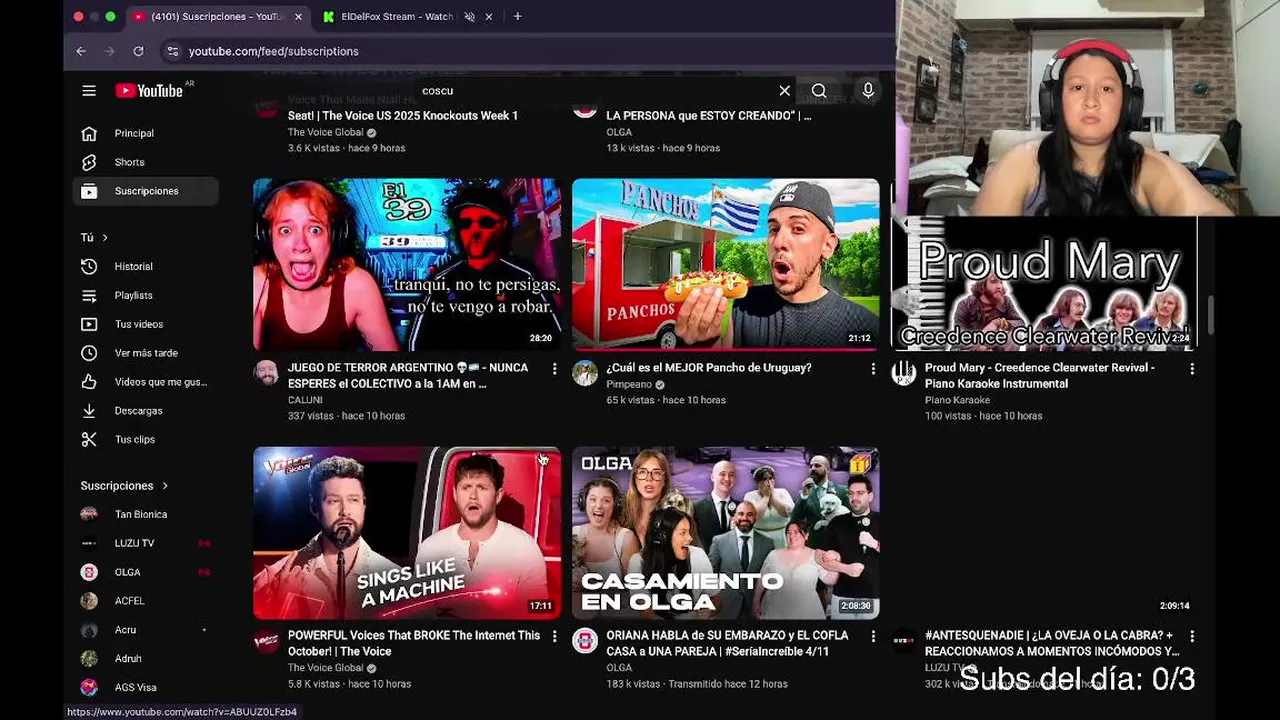Image resolution: width=1280 pixels, height=720 pixels.
Task: Unmute the EIDelFox Stream tab audio icon
Action: click(x=469, y=17)
